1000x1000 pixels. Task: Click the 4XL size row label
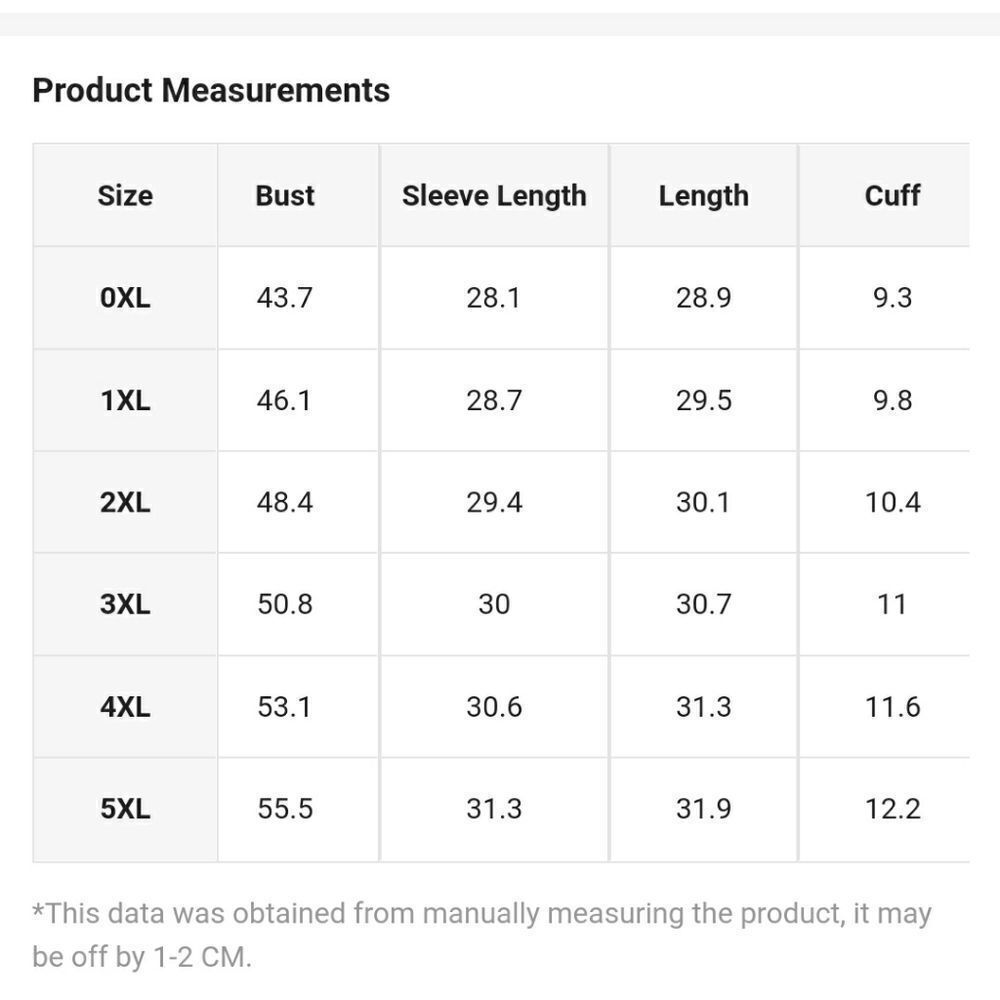pyautogui.click(x=125, y=707)
